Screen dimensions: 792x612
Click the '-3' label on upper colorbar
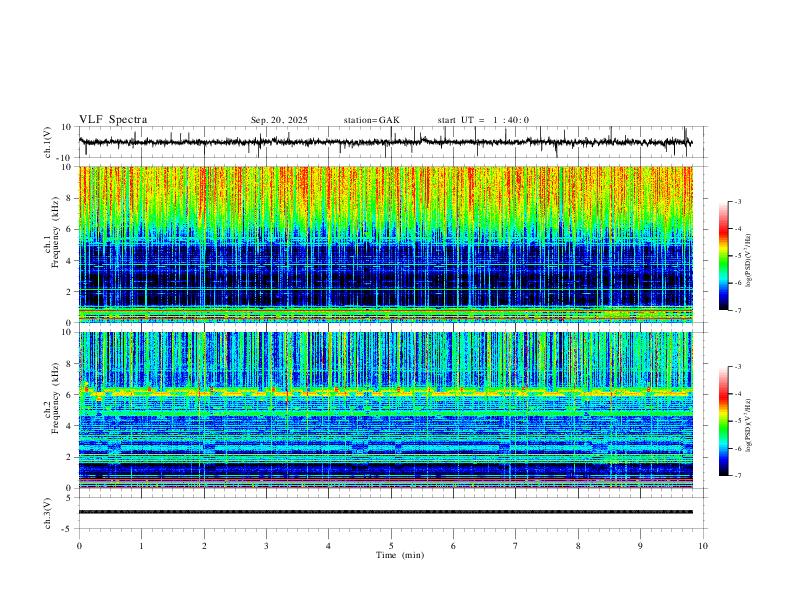[738, 201]
